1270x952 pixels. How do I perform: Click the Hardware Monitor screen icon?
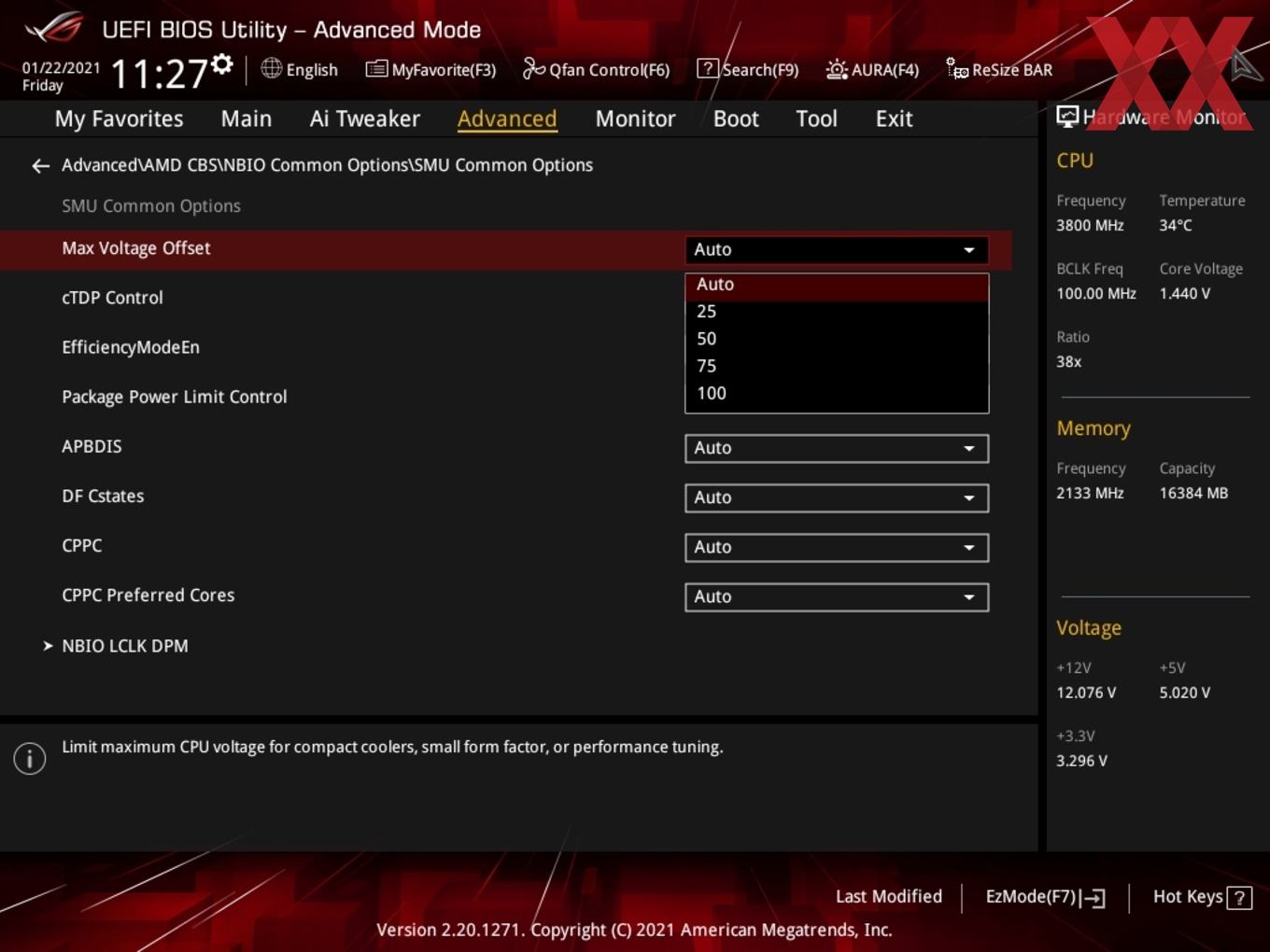pos(1067,117)
